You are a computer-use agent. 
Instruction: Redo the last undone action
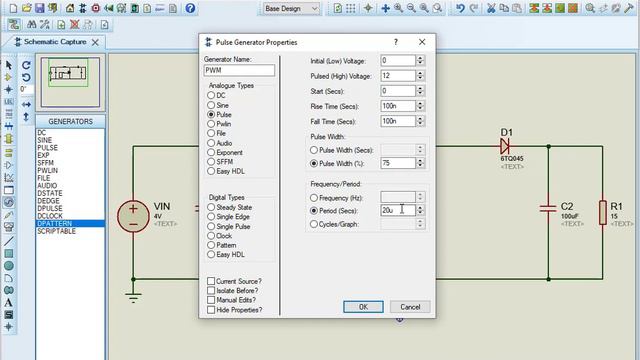[x=473, y=8]
